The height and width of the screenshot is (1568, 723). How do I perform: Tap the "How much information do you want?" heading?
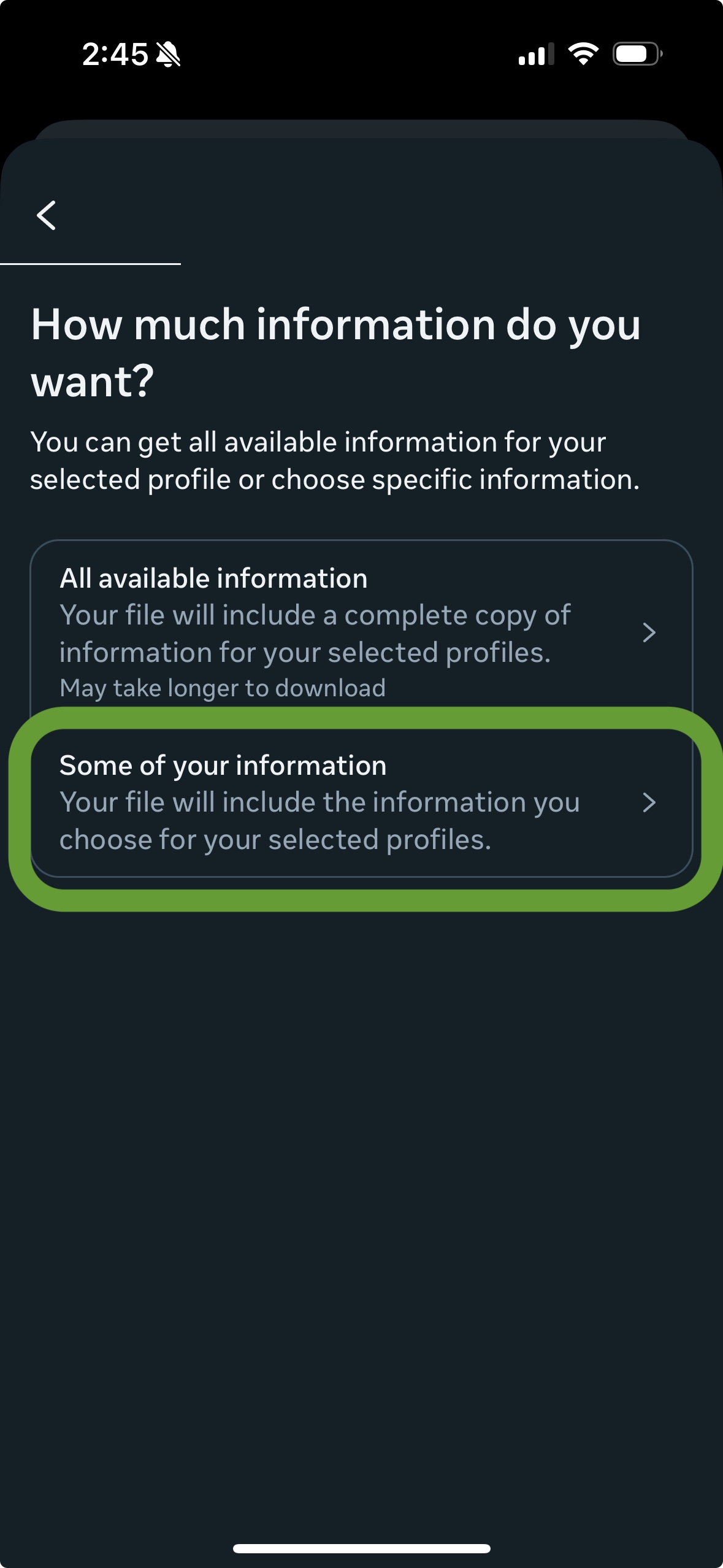click(335, 352)
